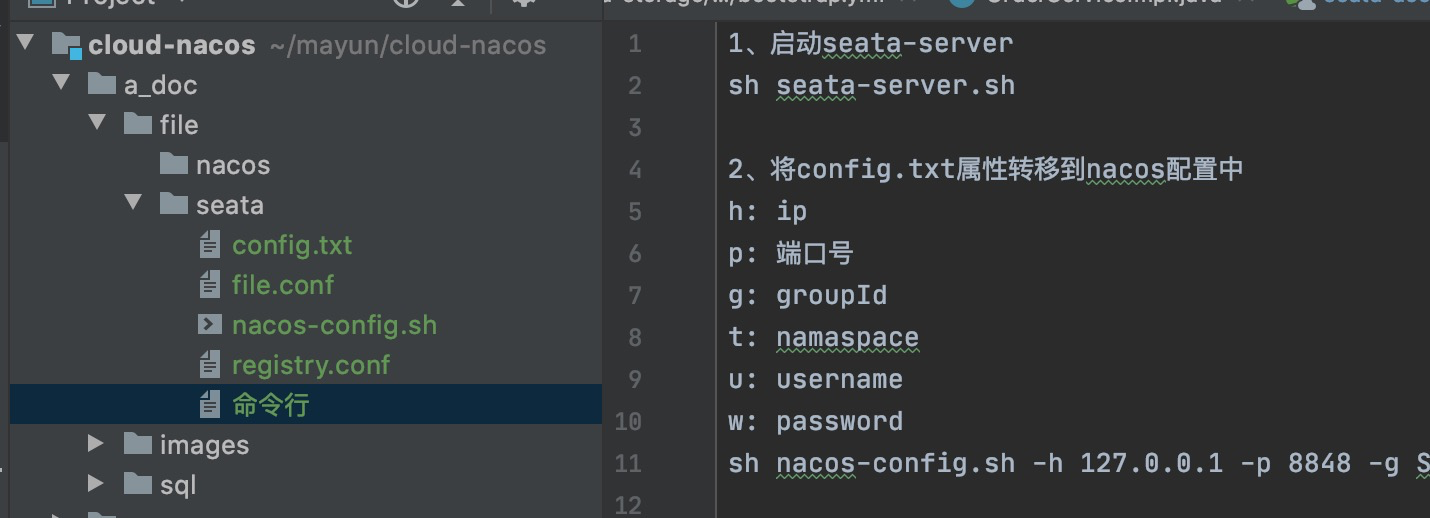This screenshot has height=518, width=1430.
Task: Click the line '1、启动seata-server' in editor
Action: 871,44
